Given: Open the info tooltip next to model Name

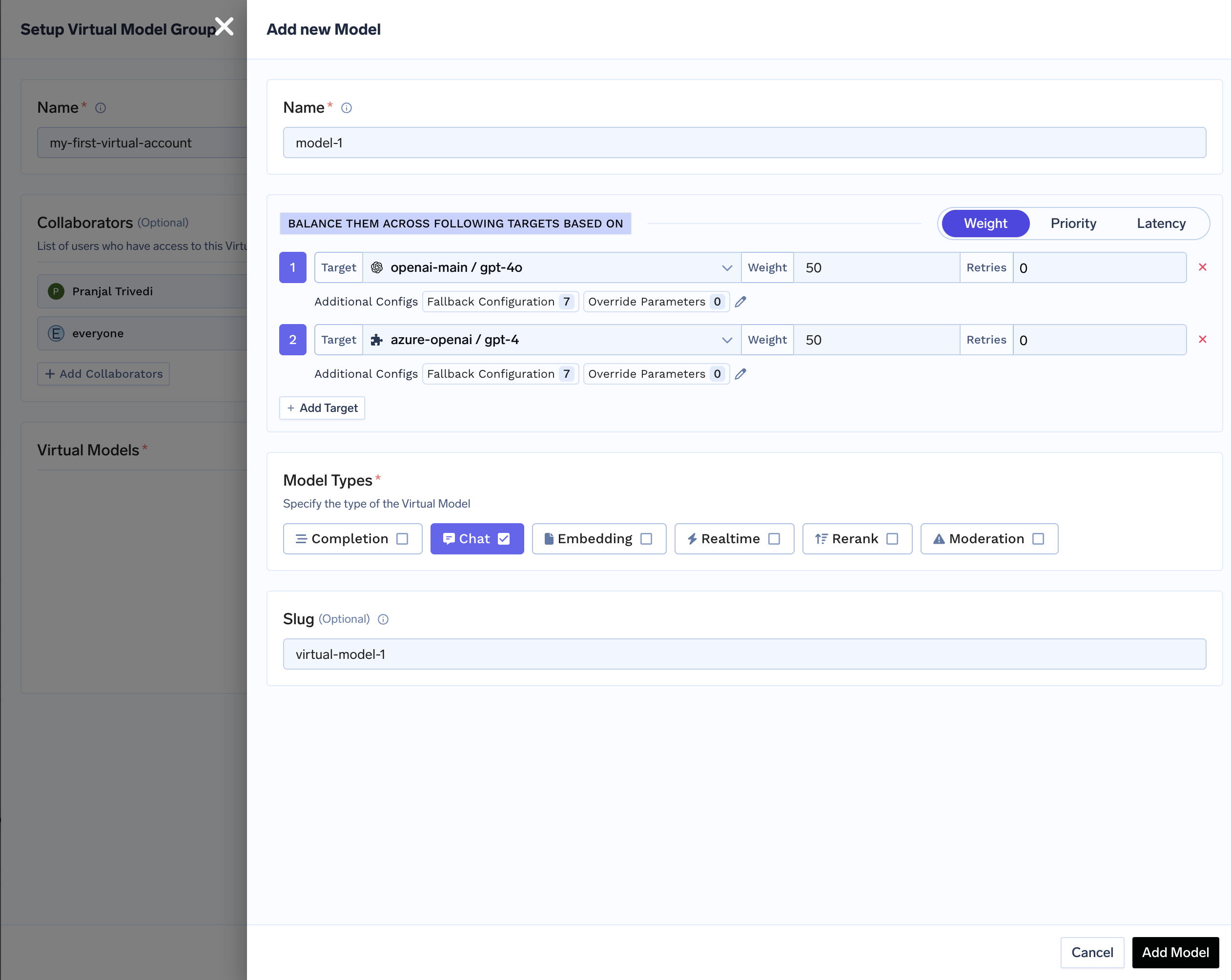Looking at the screenshot, I should coord(347,108).
